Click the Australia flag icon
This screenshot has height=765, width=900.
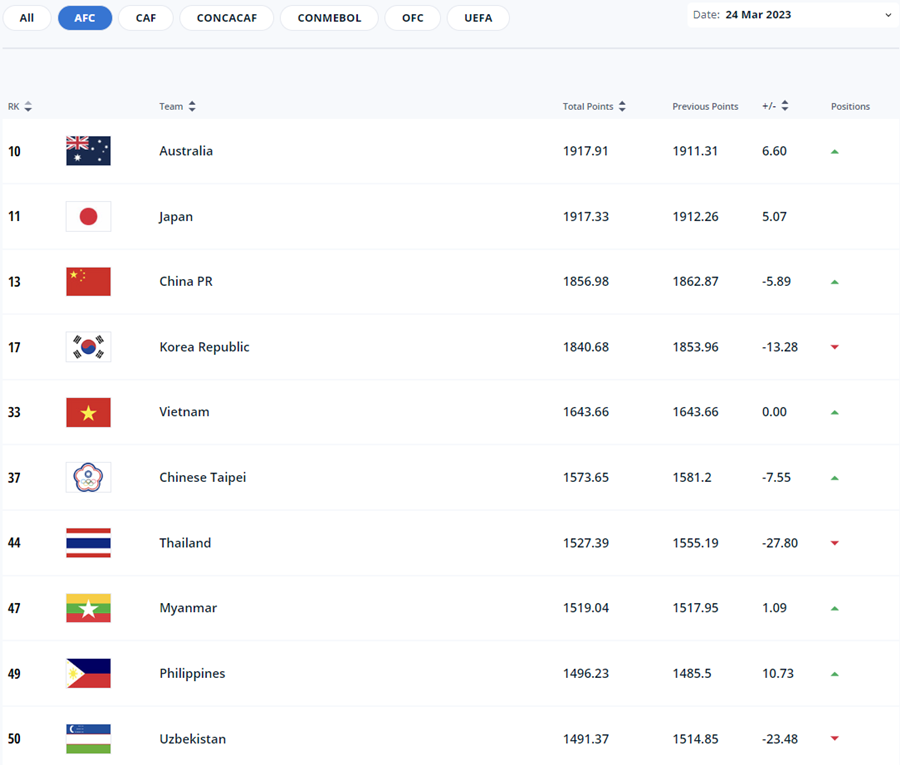[88, 151]
